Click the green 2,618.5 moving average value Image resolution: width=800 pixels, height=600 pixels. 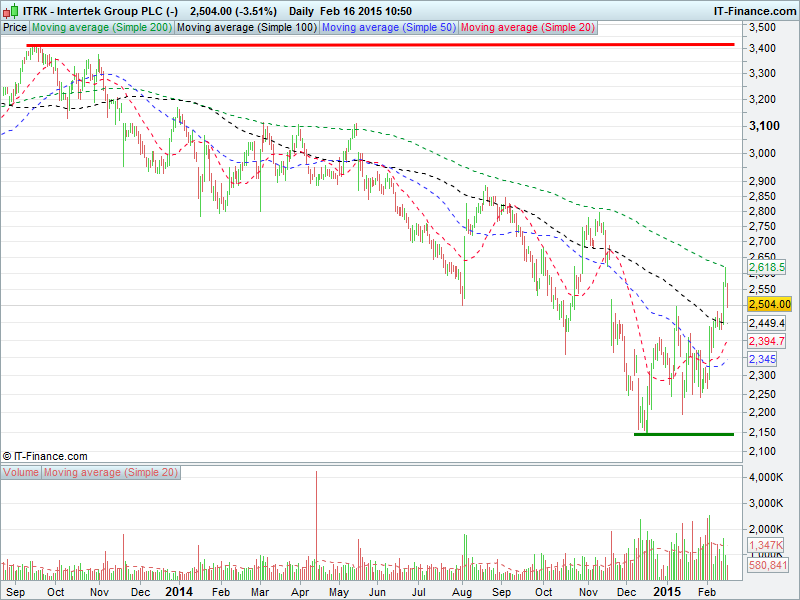point(767,267)
